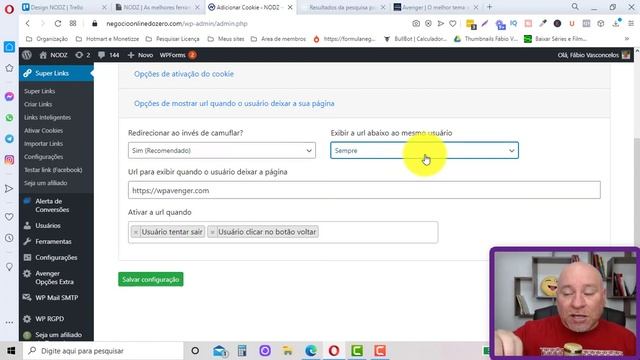640x360 pixels.
Task: Open the 'Exibir a url abaixo' Sempre dropdown
Action: (x=424, y=151)
